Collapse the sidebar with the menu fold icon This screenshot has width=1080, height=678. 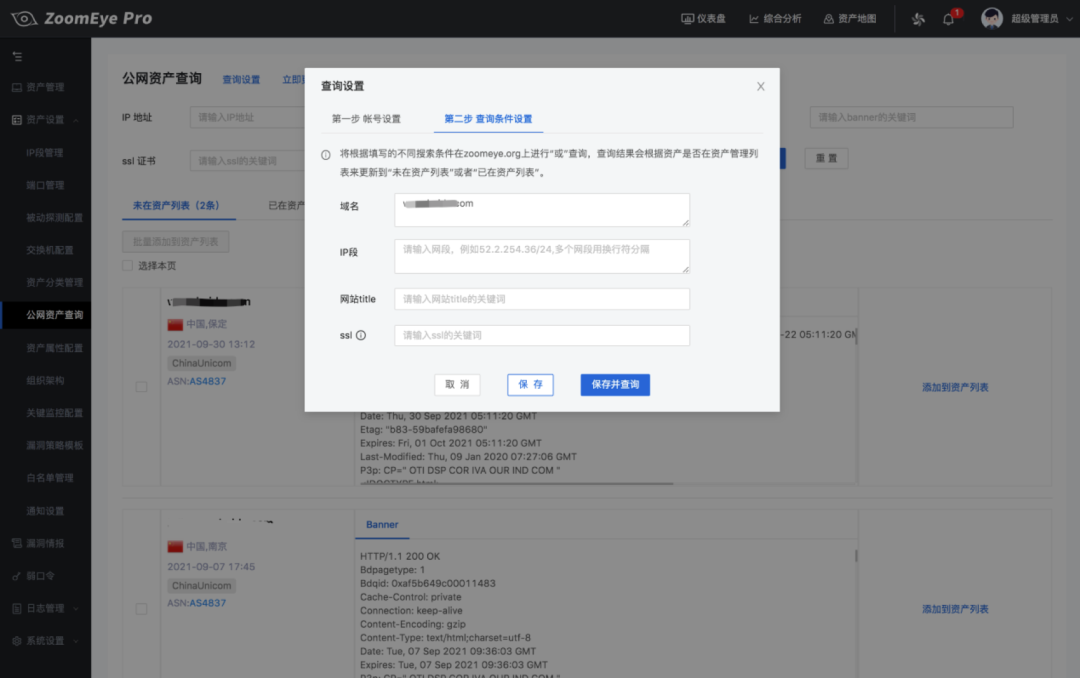click(x=17, y=56)
